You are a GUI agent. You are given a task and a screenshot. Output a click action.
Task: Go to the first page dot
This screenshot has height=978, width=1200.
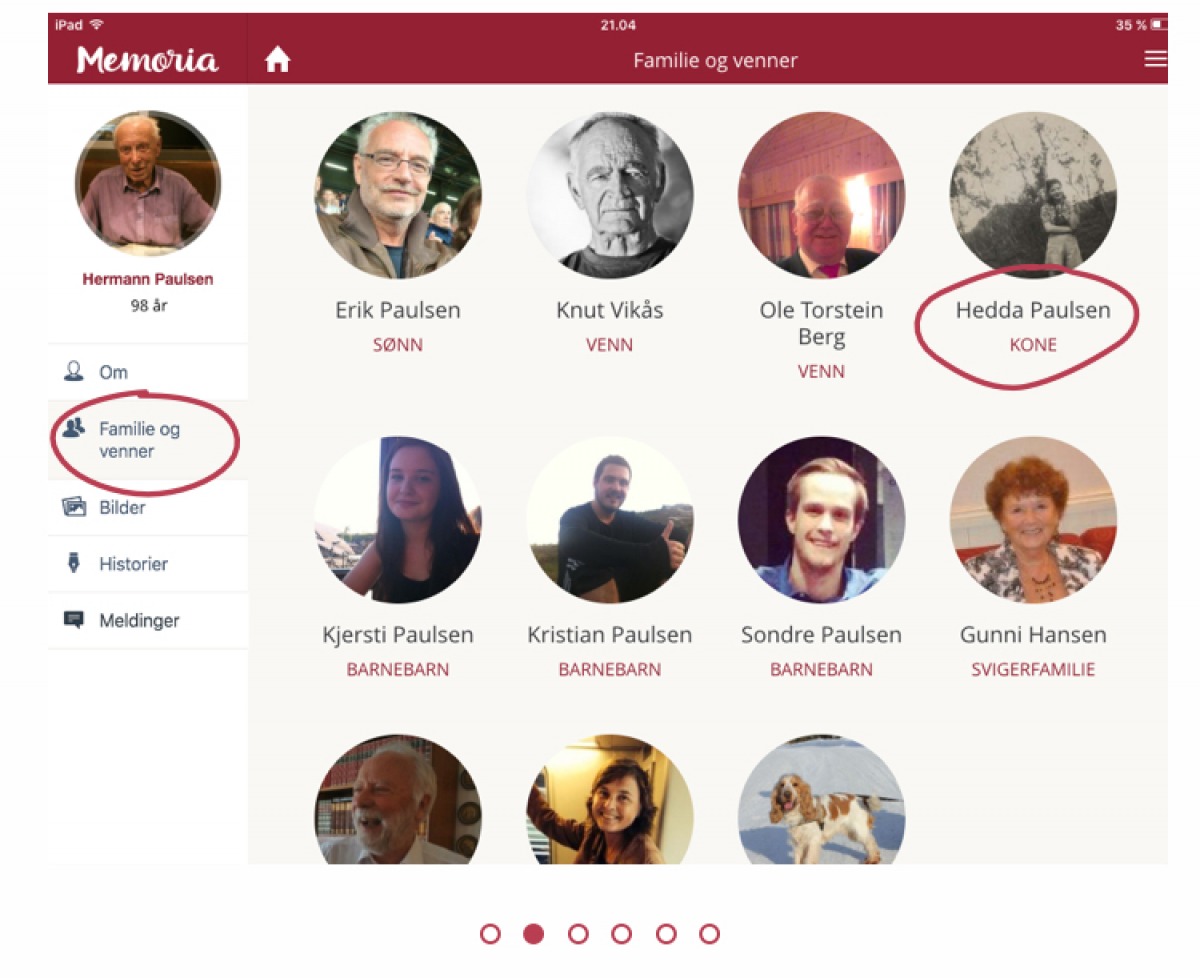(490, 934)
